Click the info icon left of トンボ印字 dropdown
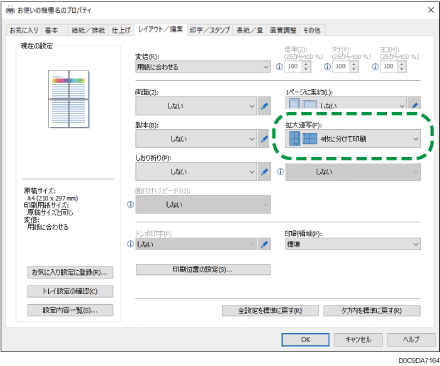 pos(130,244)
